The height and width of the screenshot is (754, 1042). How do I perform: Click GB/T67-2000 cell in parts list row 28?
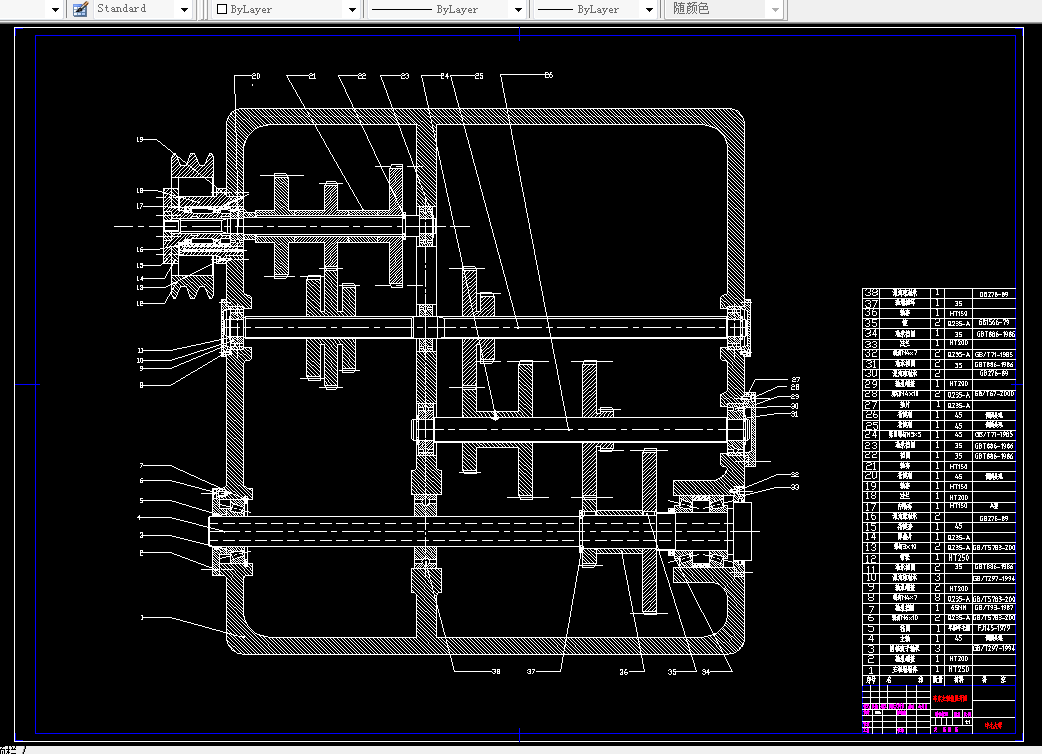tap(994, 394)
